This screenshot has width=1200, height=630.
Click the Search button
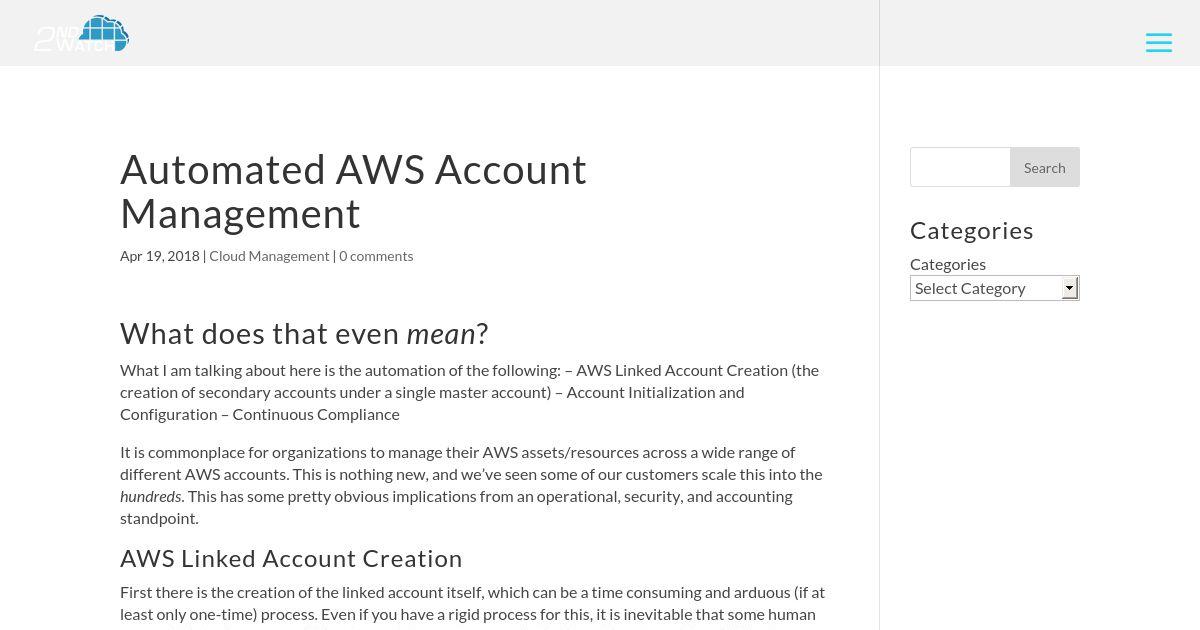[1044, 167]
